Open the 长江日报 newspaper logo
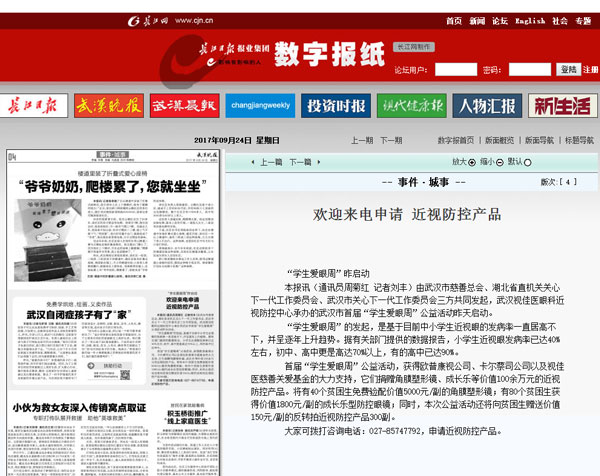 34,106
